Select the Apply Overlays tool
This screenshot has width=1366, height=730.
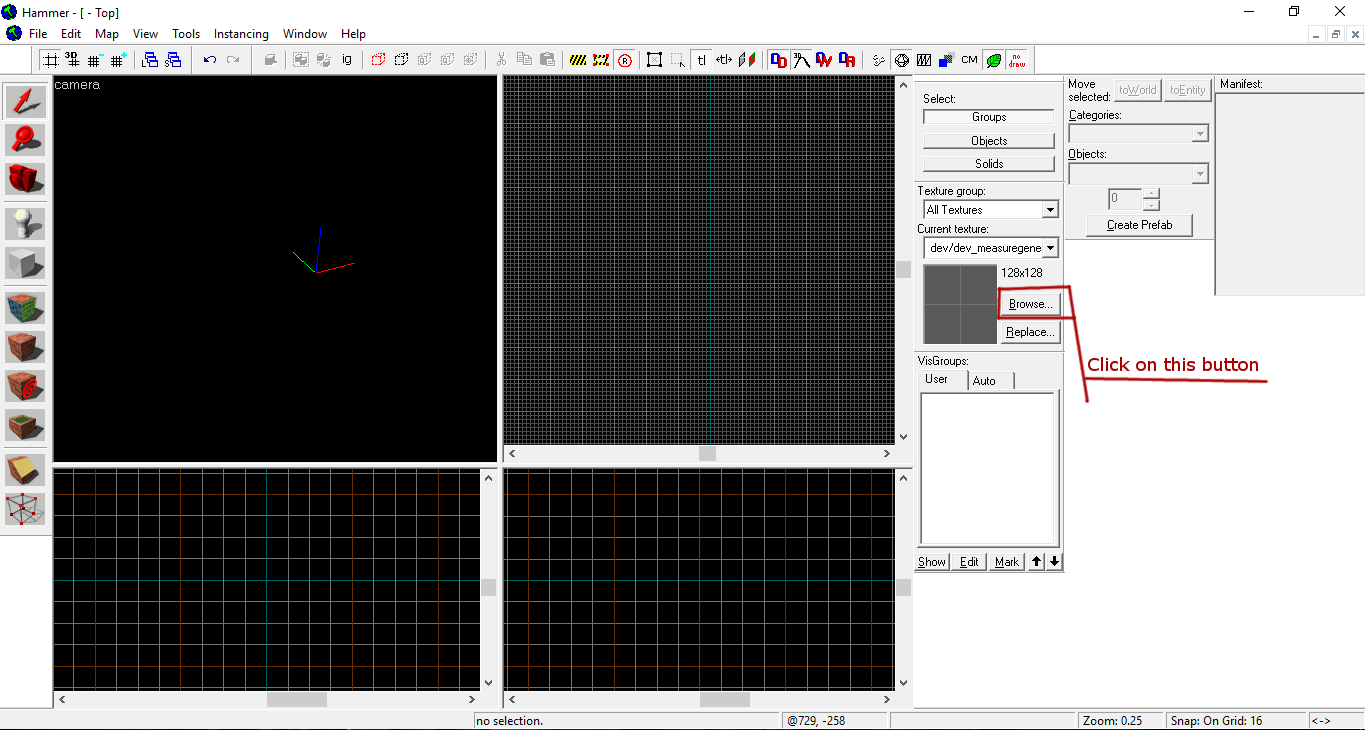(x=25, y=425)
